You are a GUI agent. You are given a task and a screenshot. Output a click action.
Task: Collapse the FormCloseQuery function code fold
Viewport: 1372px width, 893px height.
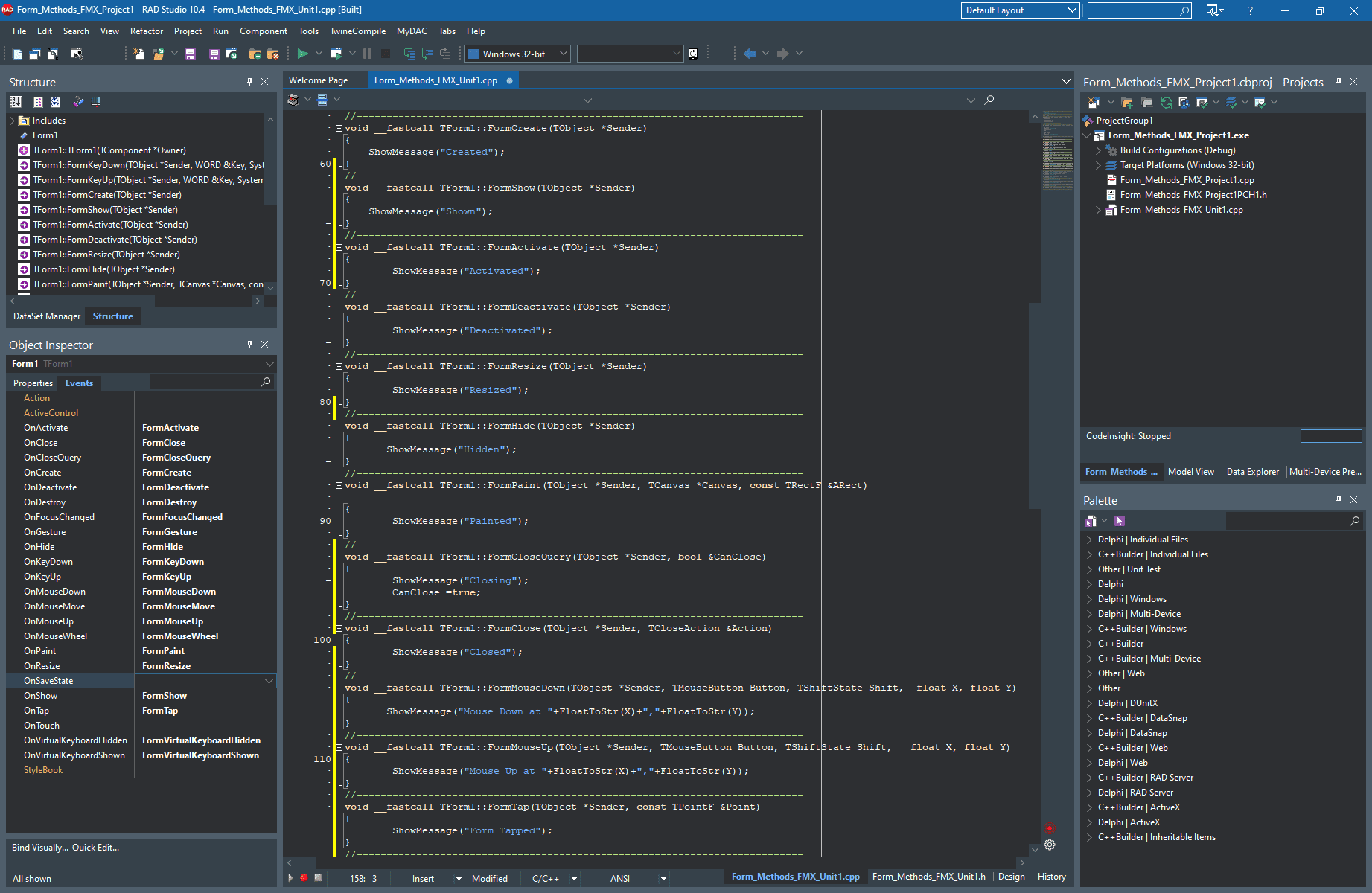[339, 557]
